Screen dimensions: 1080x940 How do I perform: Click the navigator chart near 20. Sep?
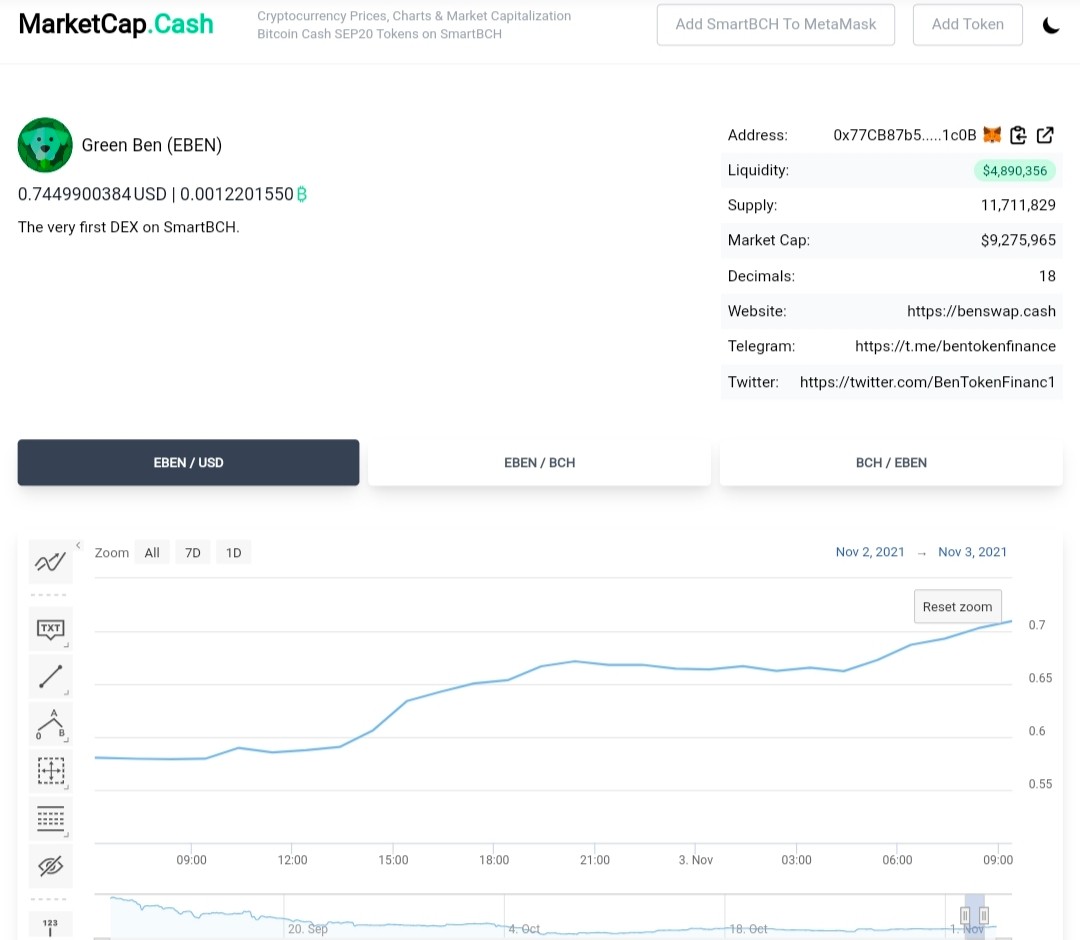click(307, 929)
